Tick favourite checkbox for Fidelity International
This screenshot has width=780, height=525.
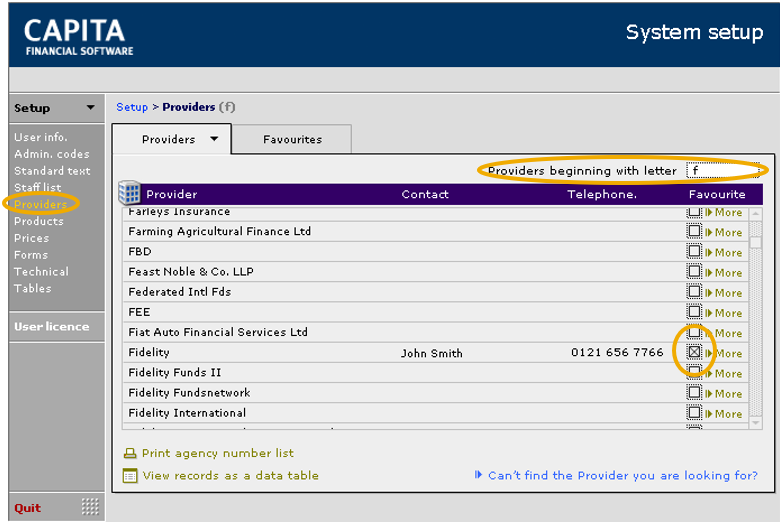point(694,413)
